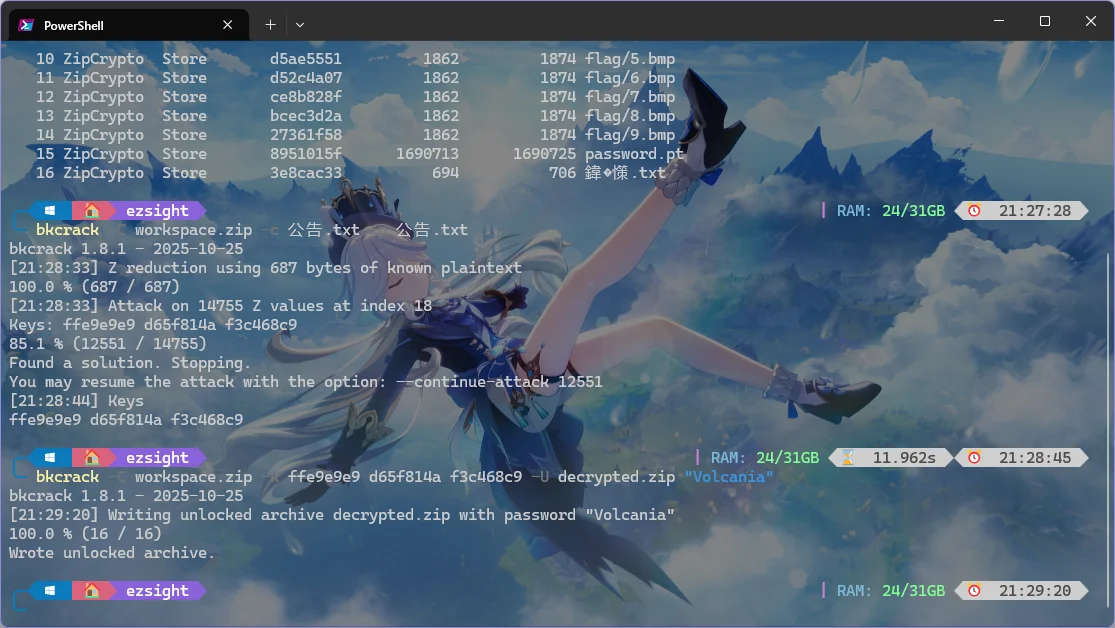Click the PowerShell icon in the tab
This screenshot has width=1115, height=628.
coord(27,25)
